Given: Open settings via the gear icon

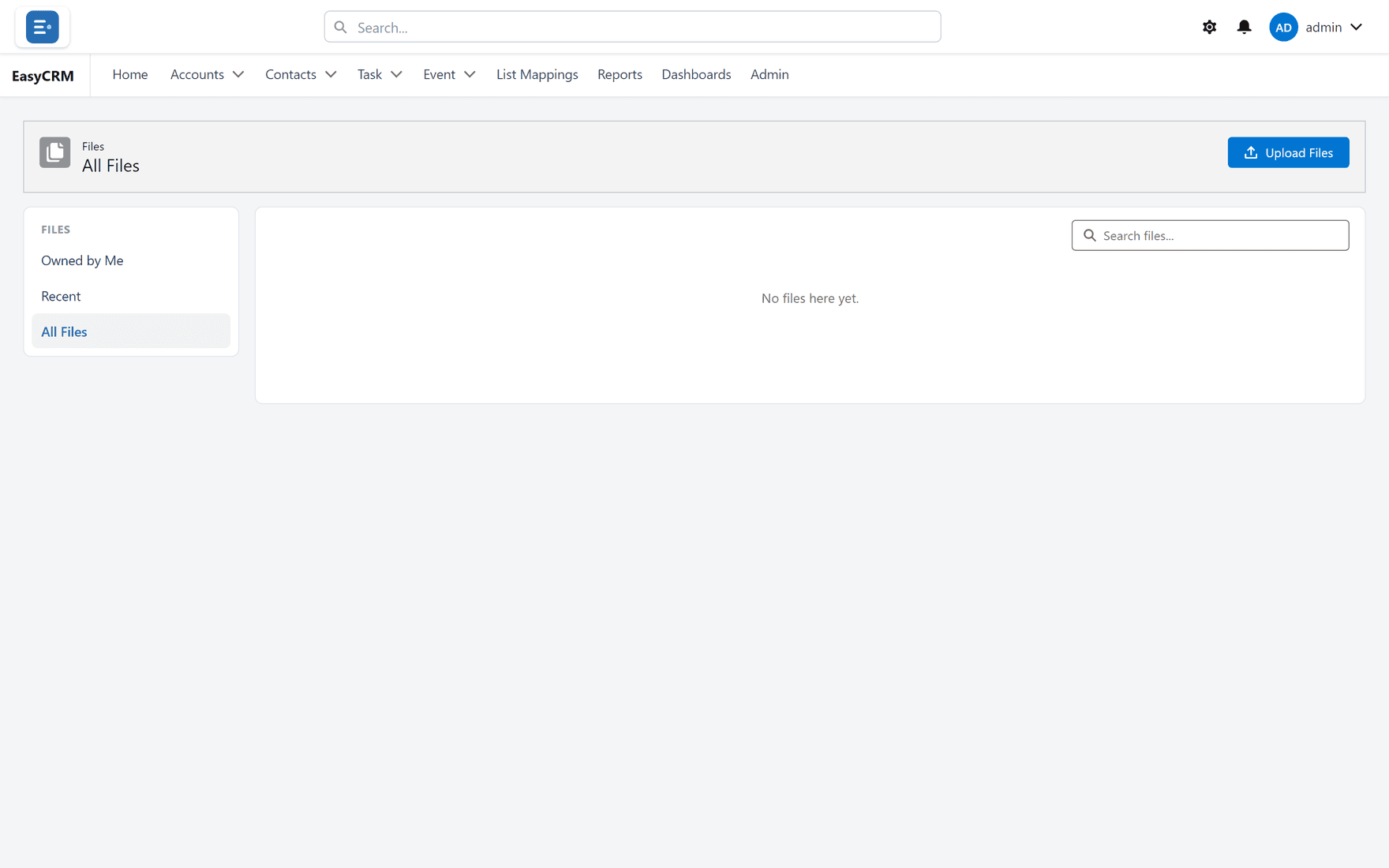Looking at the screenshot, I should point(1209,27).
